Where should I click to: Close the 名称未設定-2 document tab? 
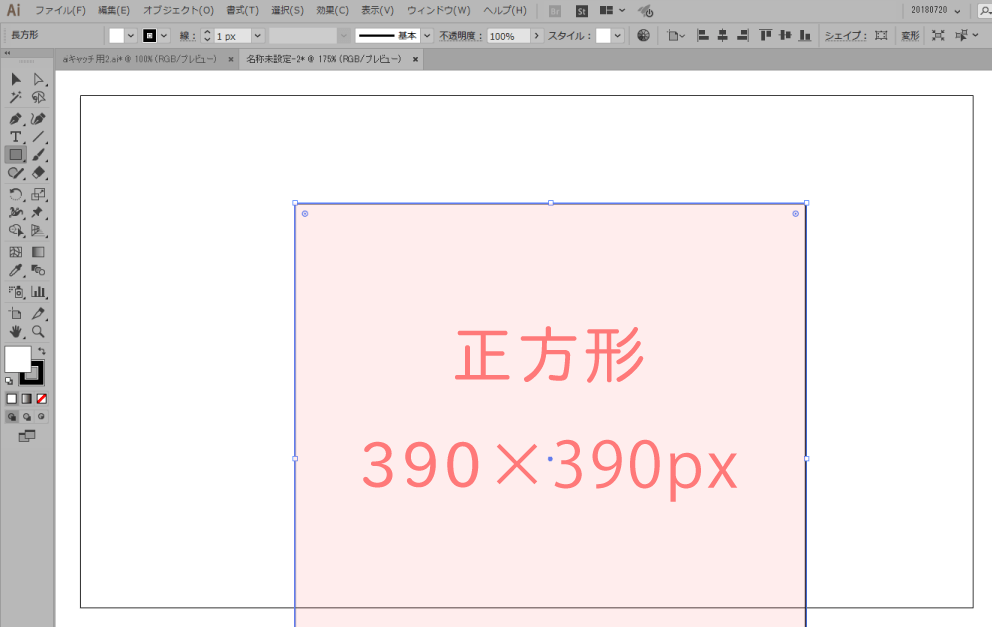(416, 59)
